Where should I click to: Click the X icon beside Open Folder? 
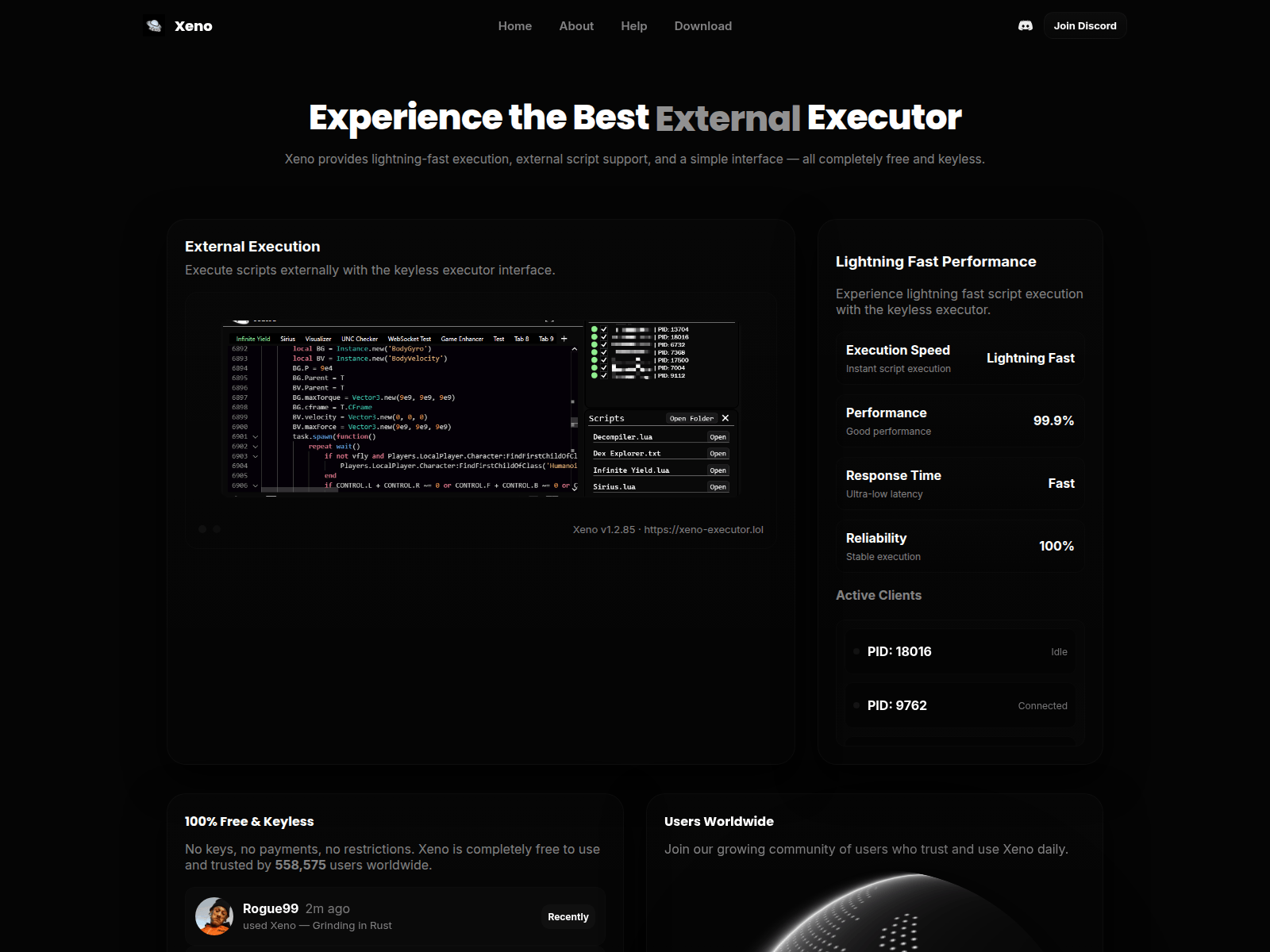725,418
